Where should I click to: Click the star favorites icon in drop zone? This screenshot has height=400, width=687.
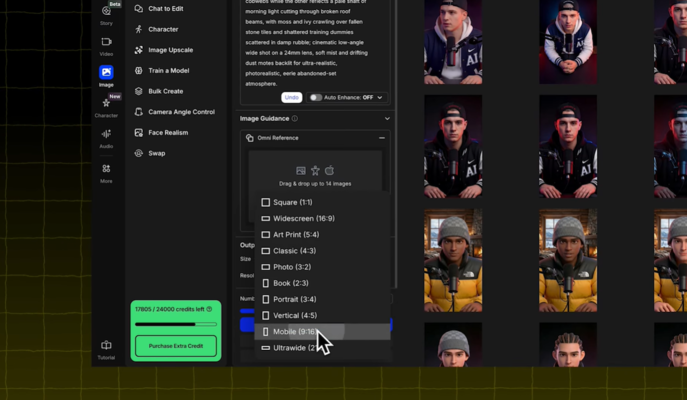tap(315, 170)
